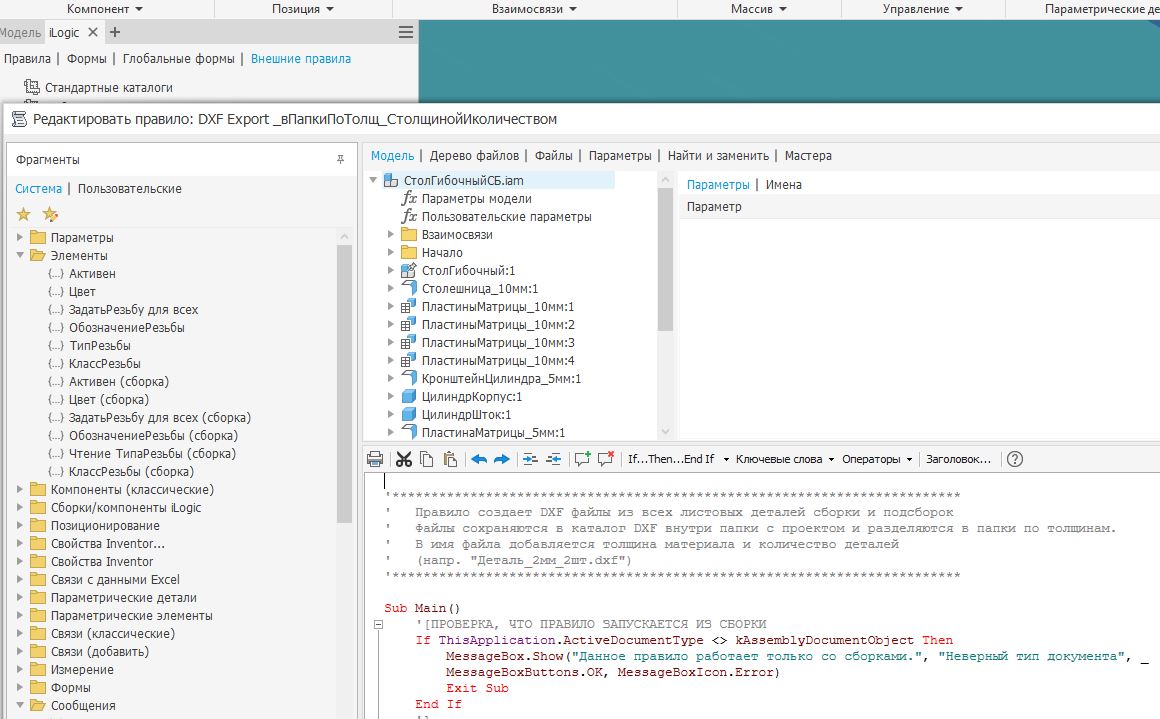This screenshot has width=1160, height=719.
Task: Switch to the Дерево файлов tab
Action: (x=474, y=156)
